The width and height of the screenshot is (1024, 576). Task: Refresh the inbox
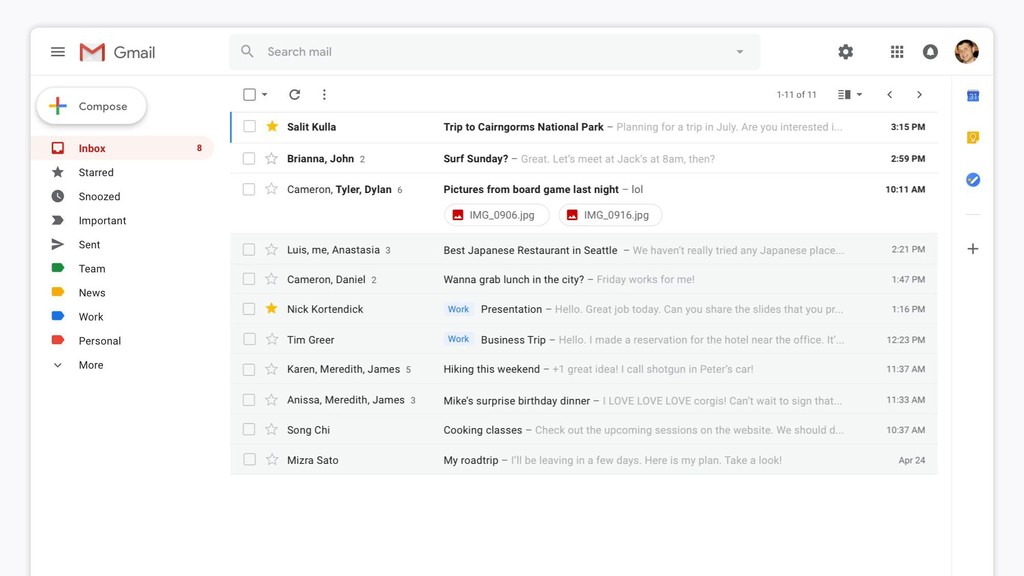coord(295,95)
